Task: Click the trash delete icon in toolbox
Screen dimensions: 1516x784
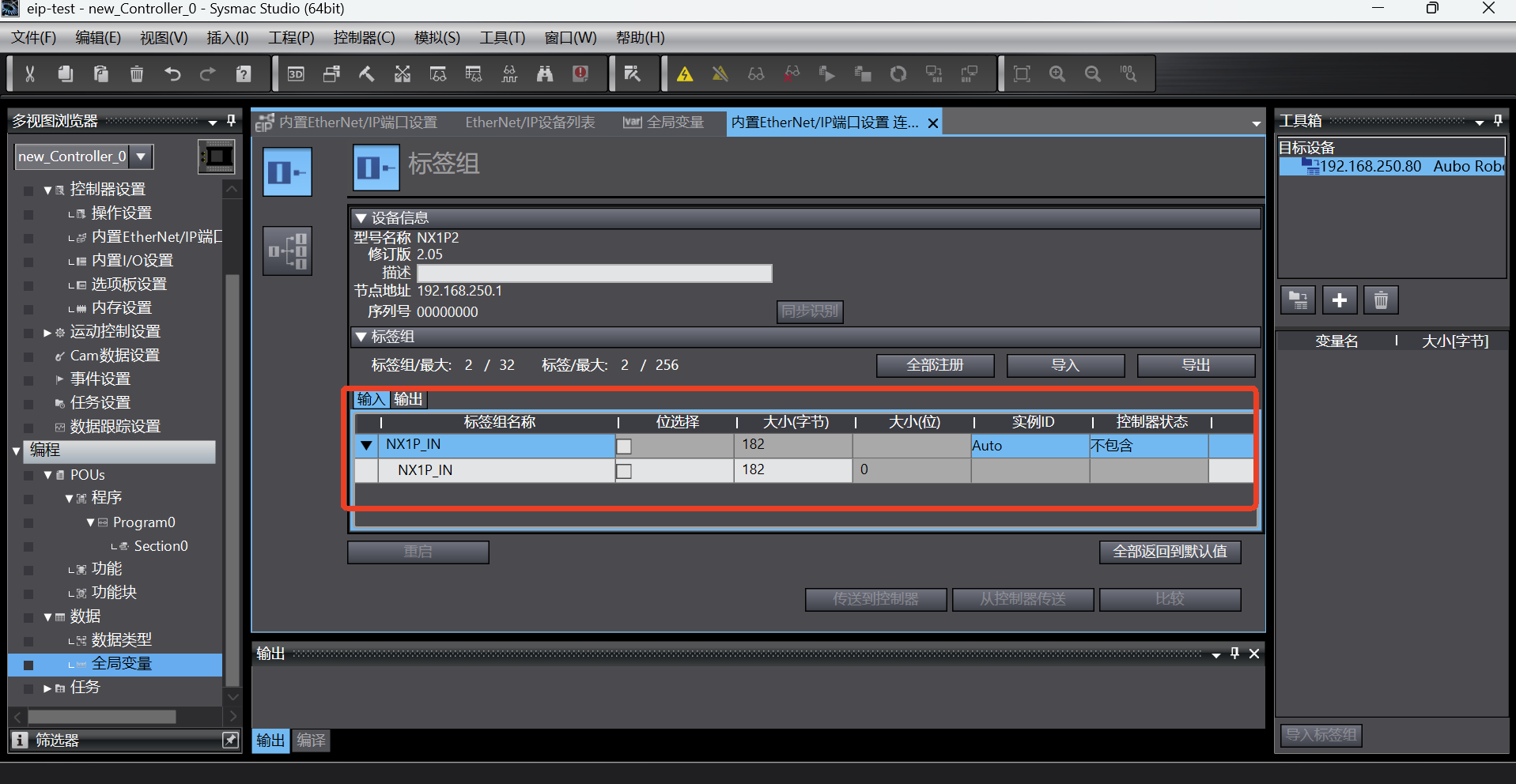Action: (1381, 300)
